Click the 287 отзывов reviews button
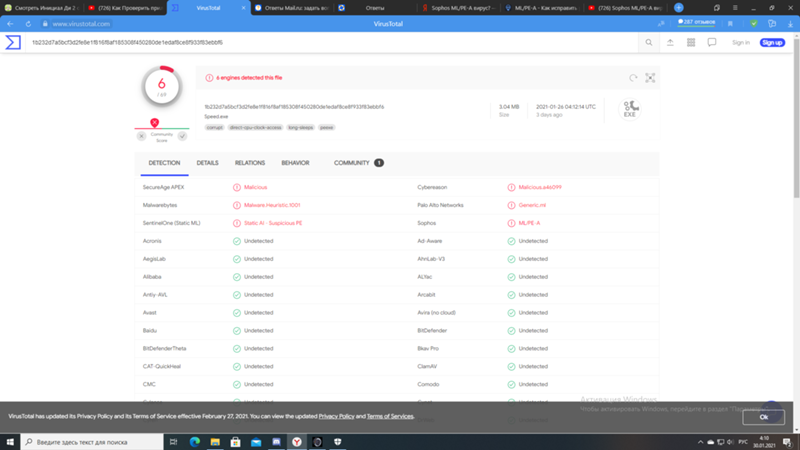The image size is (800, 450). 696,22
